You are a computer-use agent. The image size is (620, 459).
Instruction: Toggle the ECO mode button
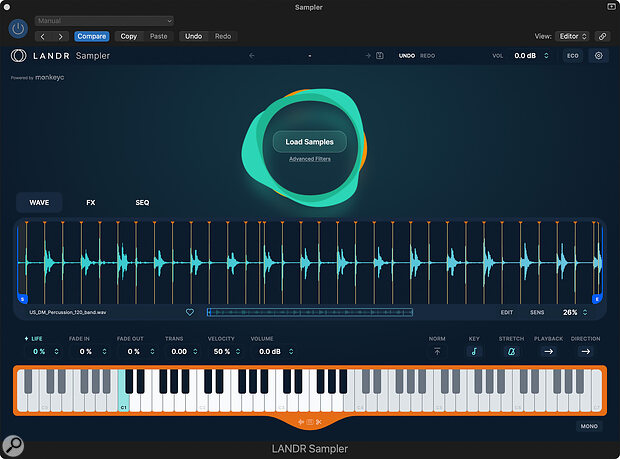[573, 56]
